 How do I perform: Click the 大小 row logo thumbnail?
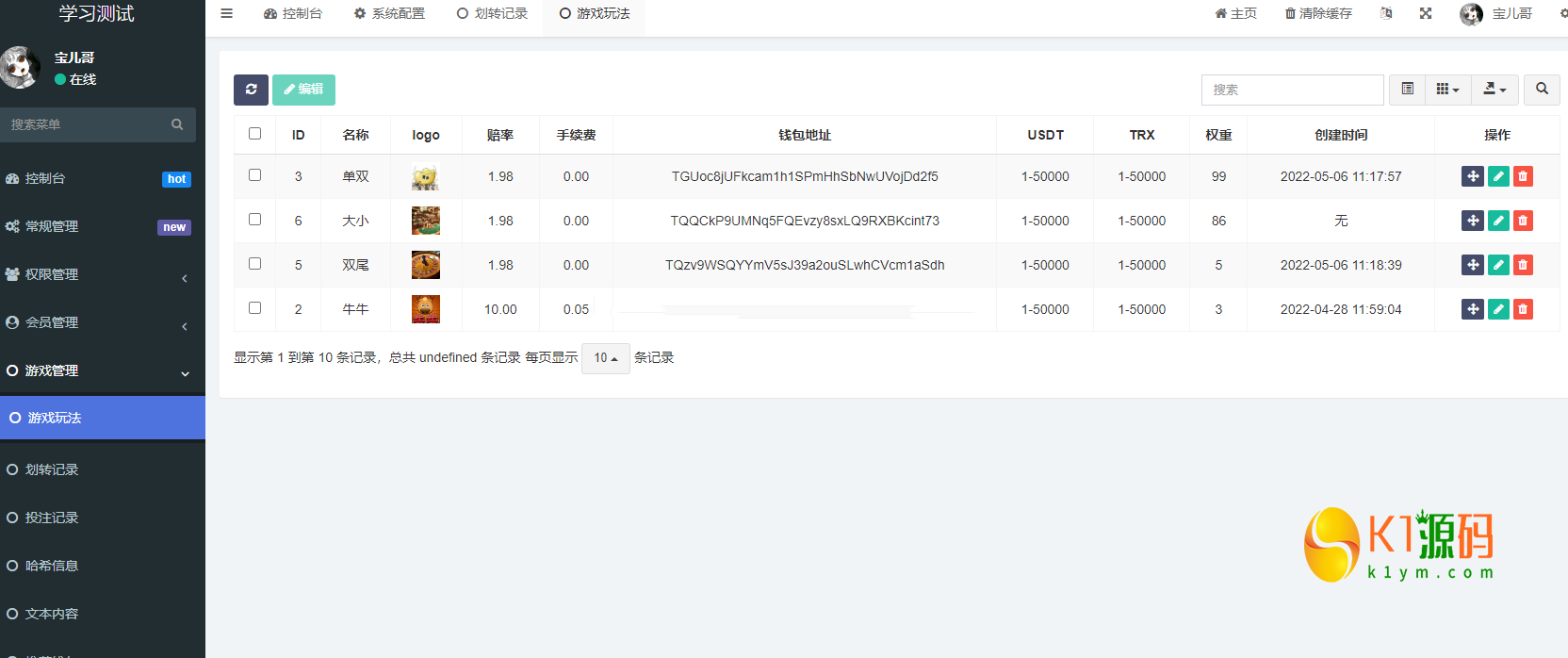[426, 221]
